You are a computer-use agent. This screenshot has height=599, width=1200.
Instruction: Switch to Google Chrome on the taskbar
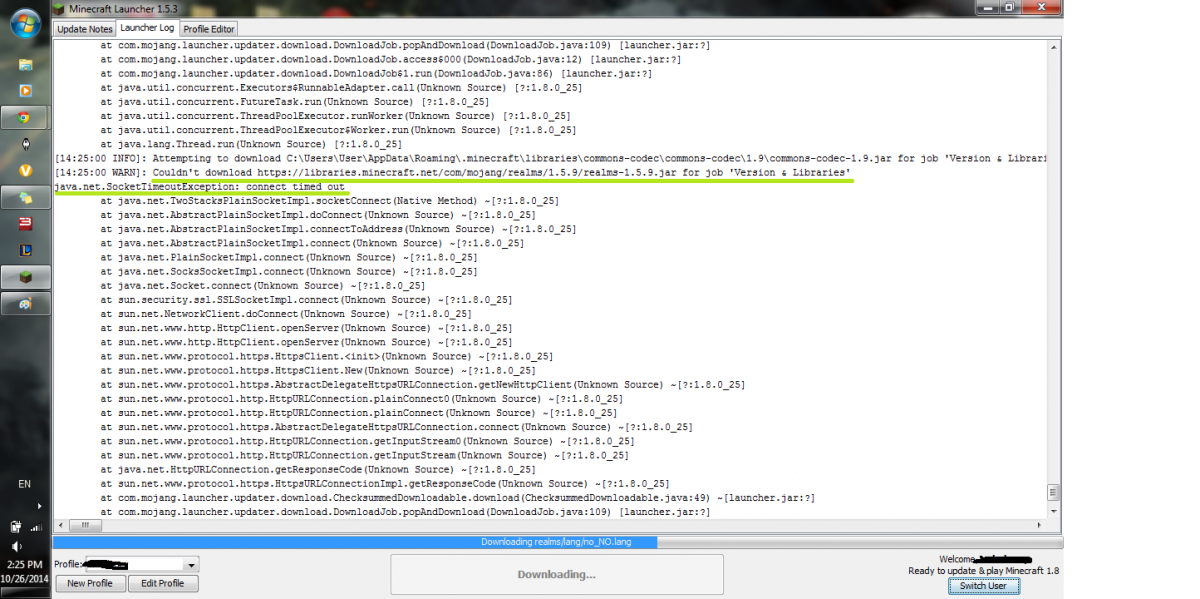[x=25, y=118]
